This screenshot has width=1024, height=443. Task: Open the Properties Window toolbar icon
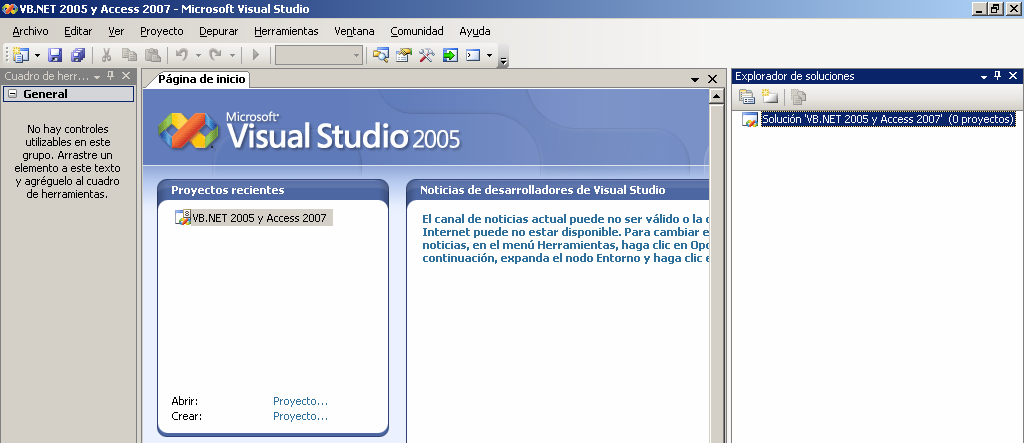pos(404,55)
